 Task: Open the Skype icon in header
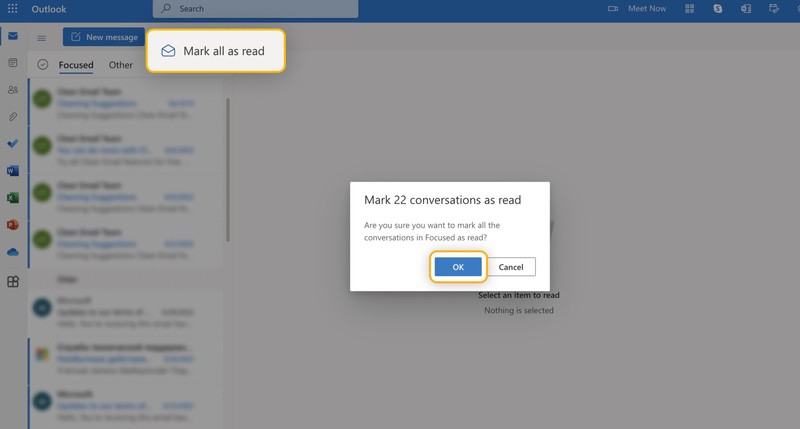tap(718, 9)
